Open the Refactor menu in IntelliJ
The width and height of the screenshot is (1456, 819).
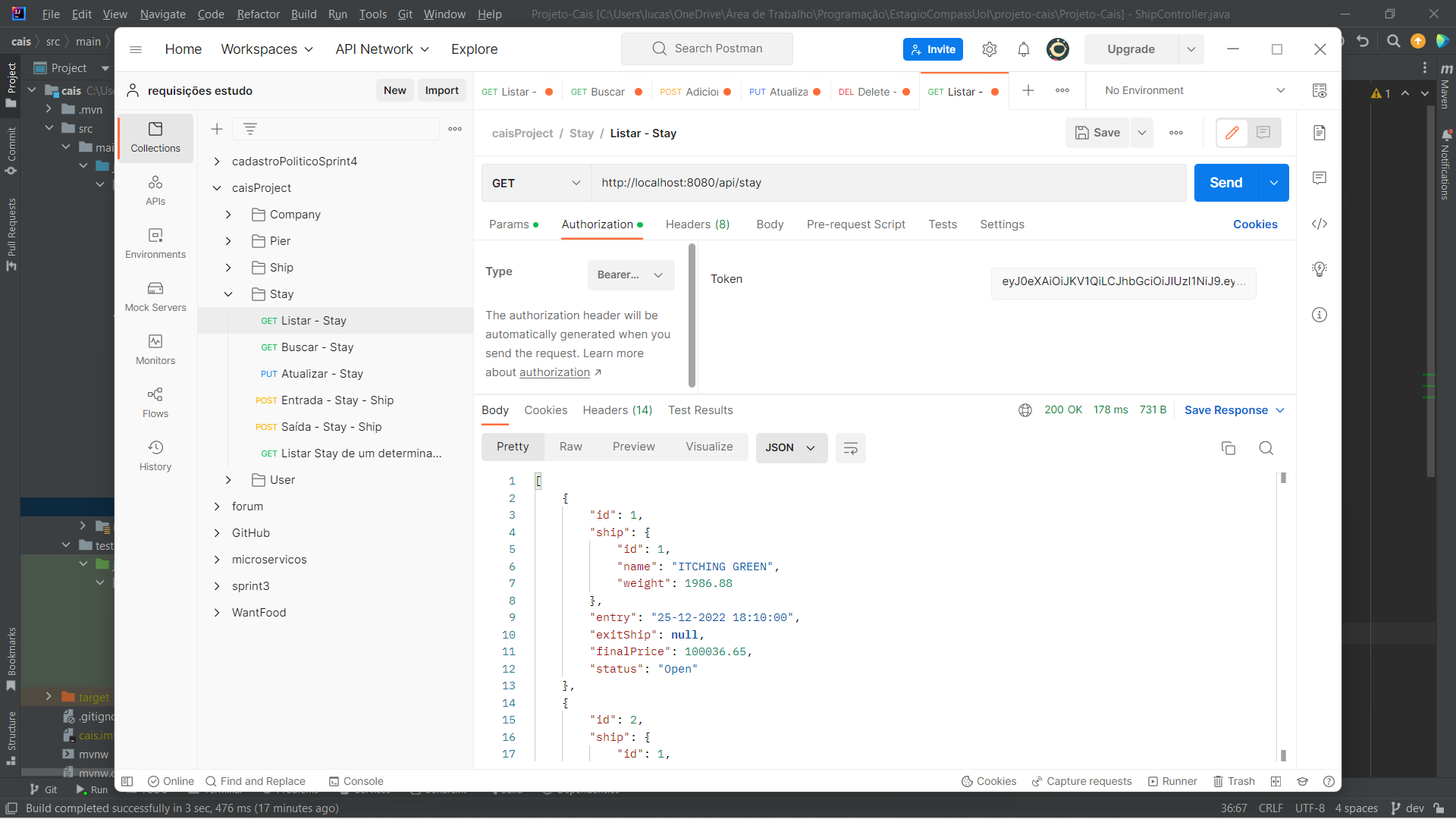tap(258, 14)
